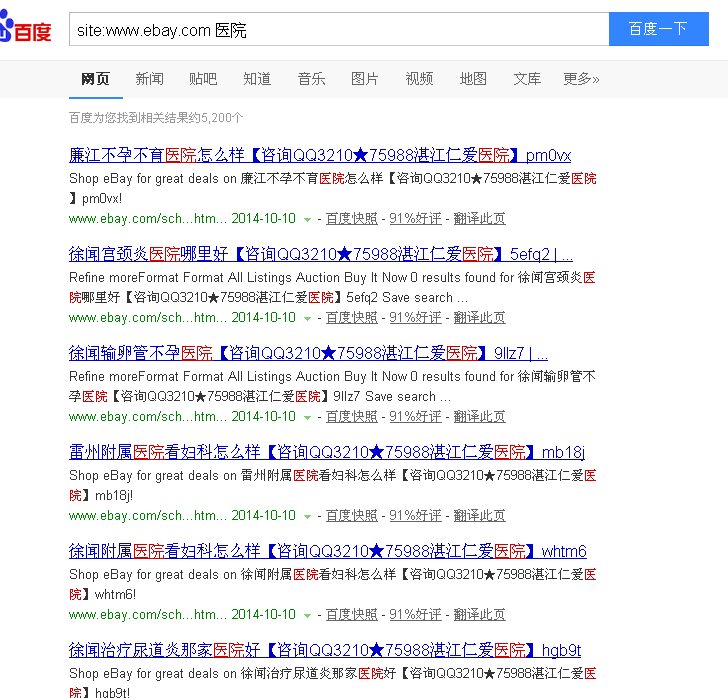Expand the 更多» menu
The height and width of the screenshot is (698, 728).
coord(581,79)
